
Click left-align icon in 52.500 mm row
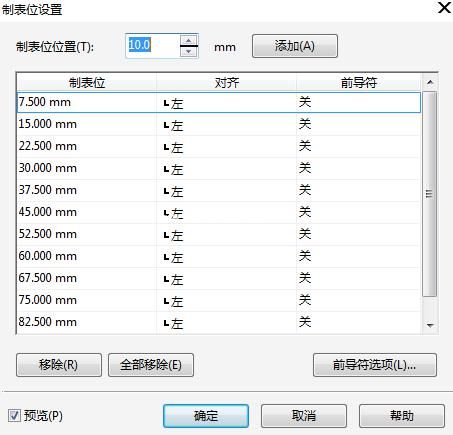point(166,236)
